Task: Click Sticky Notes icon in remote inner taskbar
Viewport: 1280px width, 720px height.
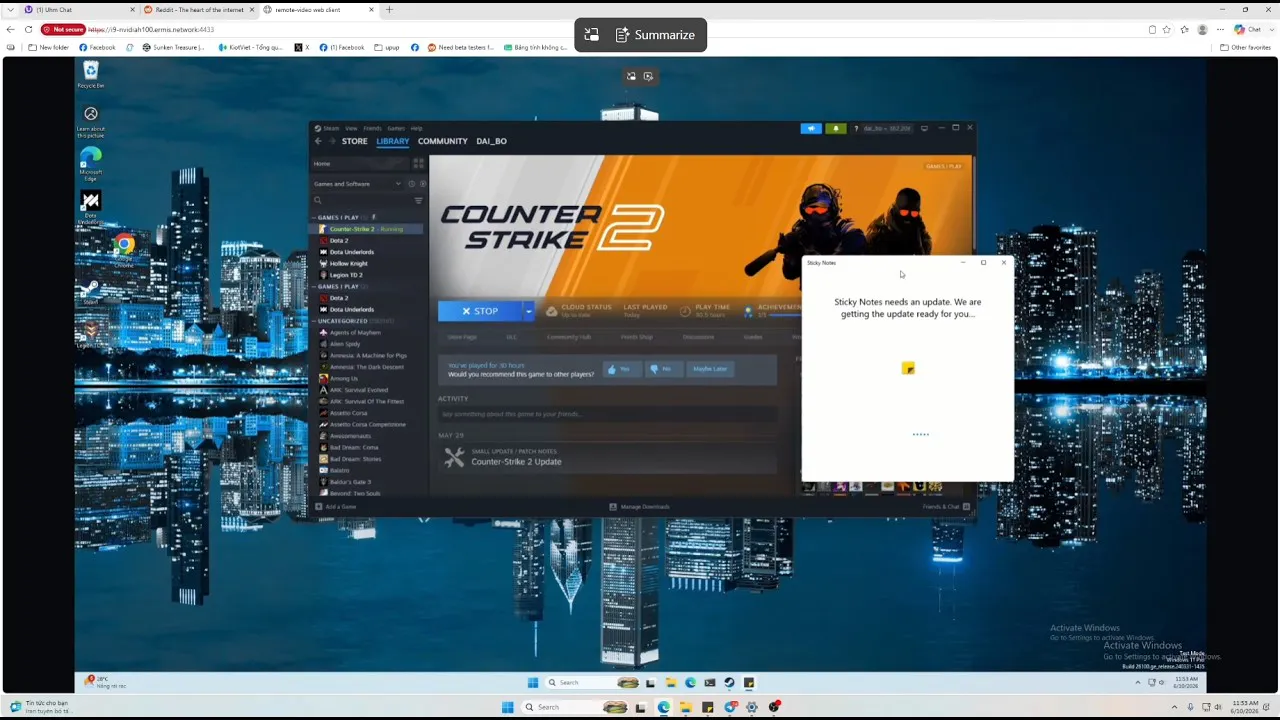Action: [749, 682]
